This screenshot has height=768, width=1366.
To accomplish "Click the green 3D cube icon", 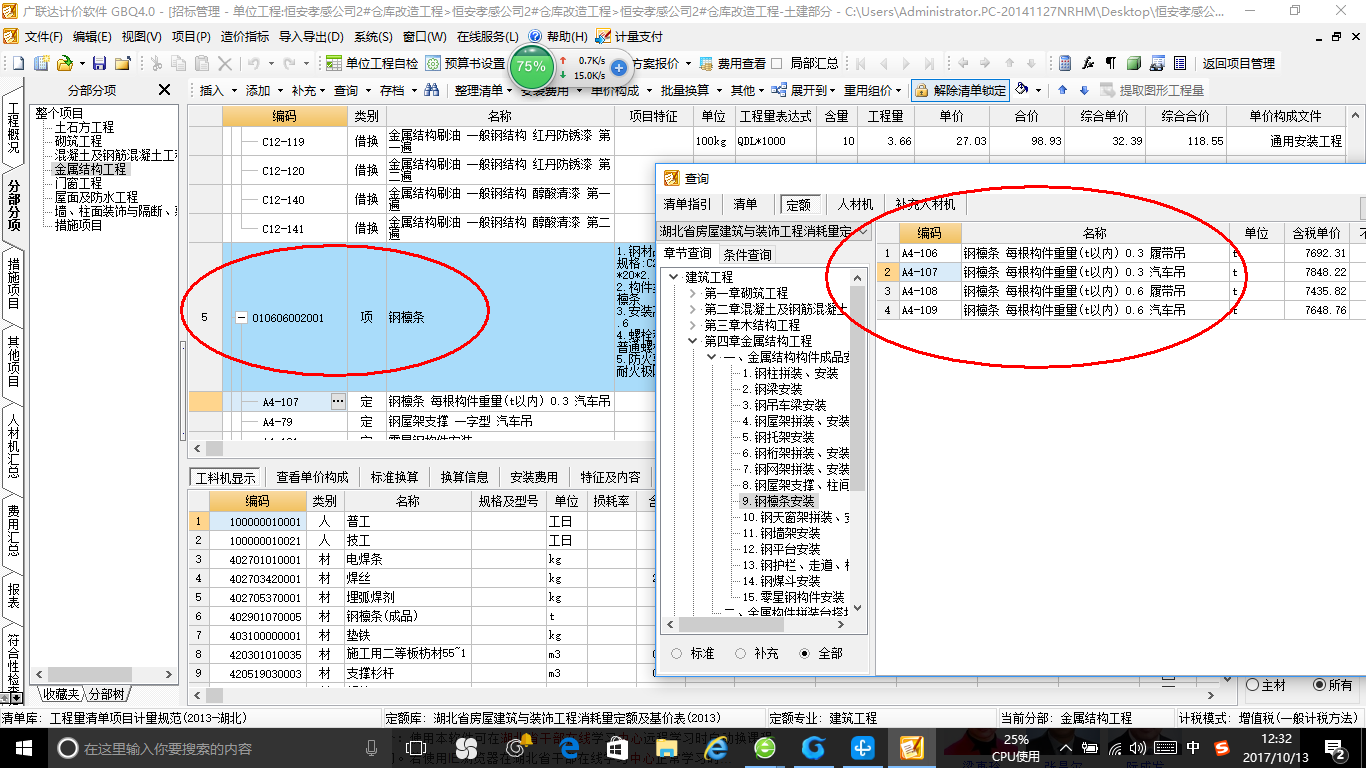I will tap(1133, 63).
